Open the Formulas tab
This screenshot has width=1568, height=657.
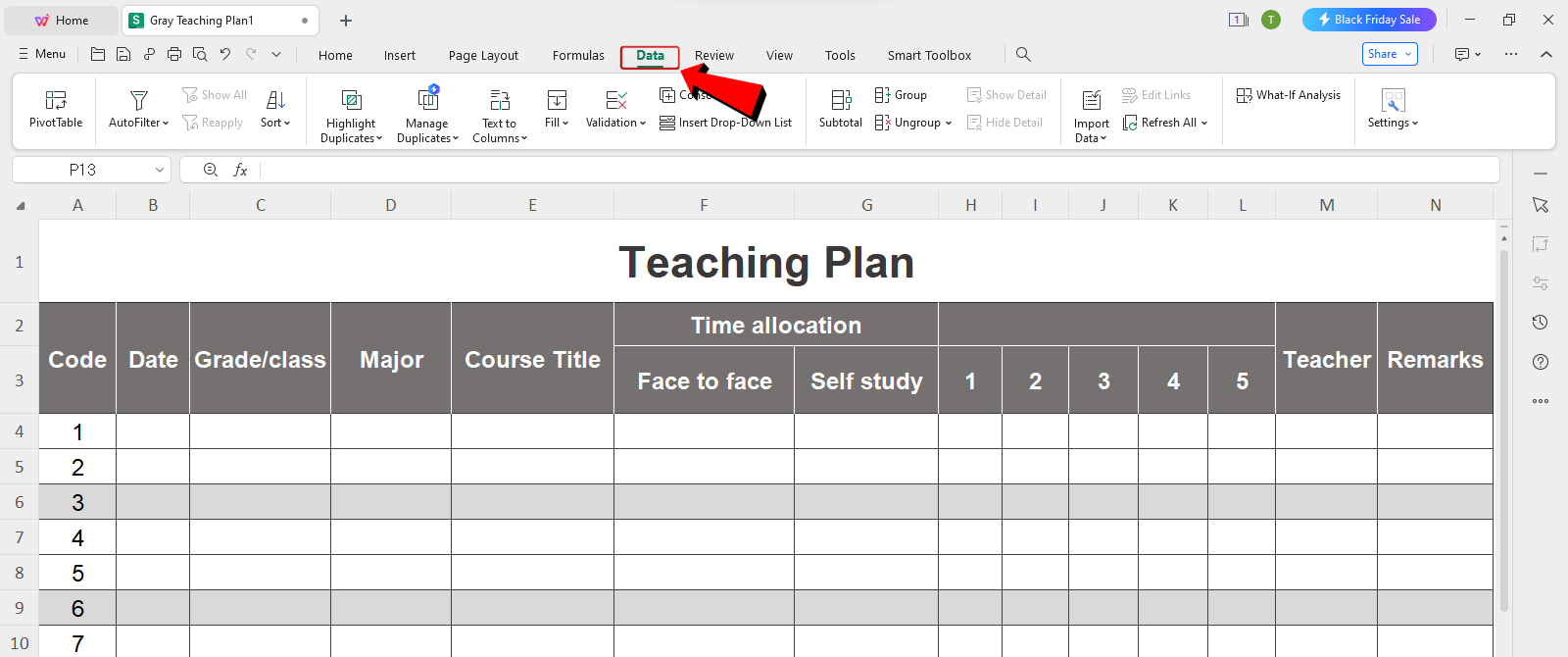click(578, 55)
